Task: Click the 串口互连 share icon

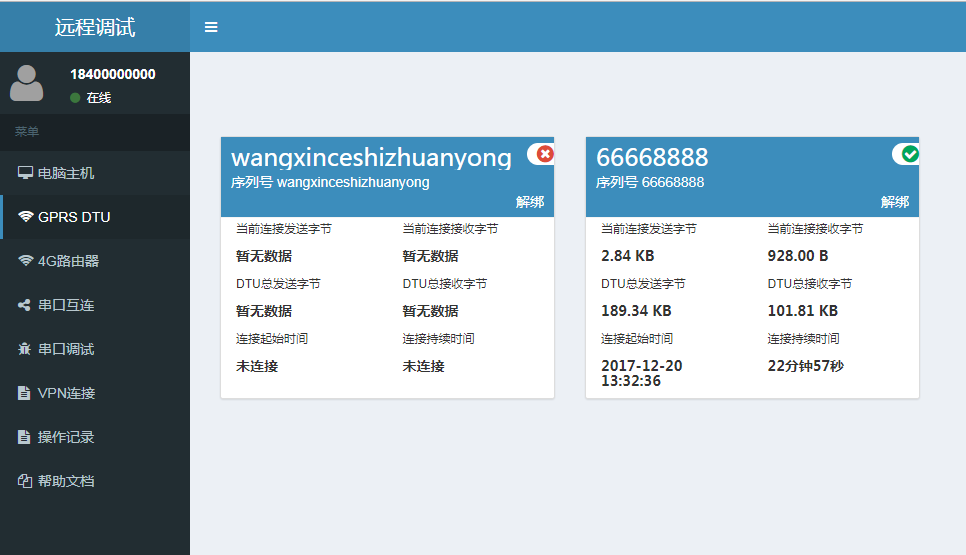Action: tap(25, 305)
